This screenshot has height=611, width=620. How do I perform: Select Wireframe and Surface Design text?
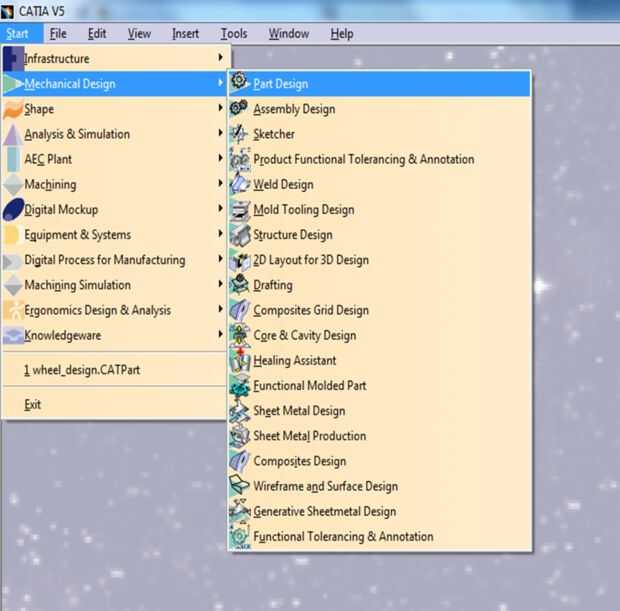[325, 486]
